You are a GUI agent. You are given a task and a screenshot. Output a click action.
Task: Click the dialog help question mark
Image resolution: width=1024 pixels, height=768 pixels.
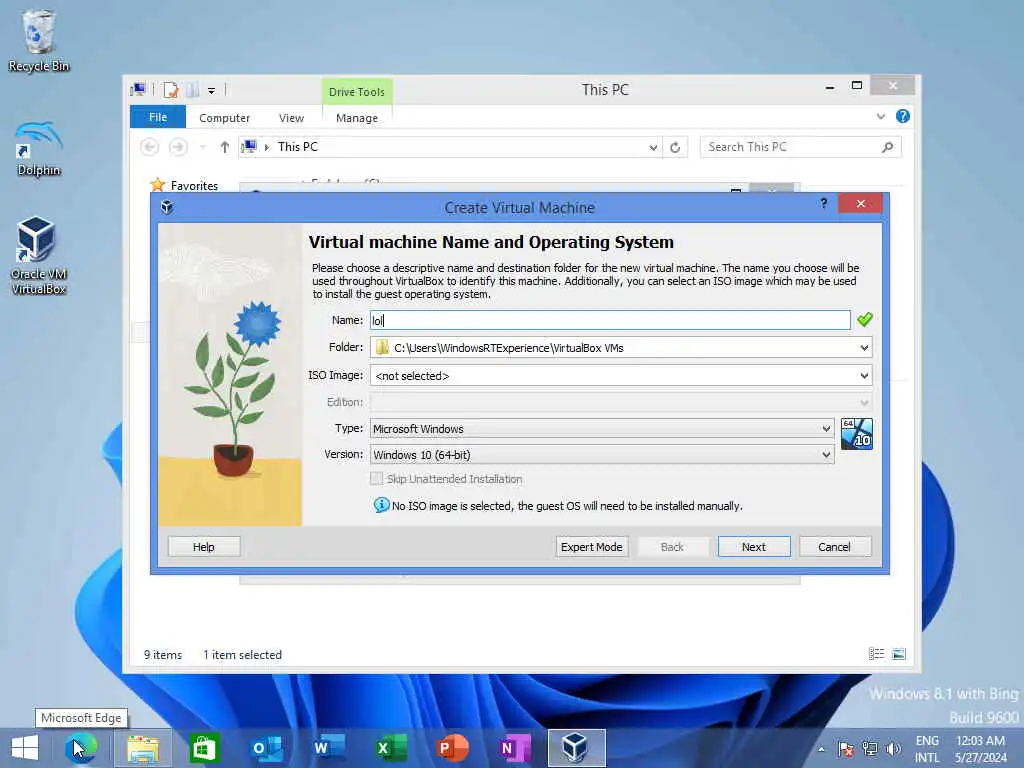tap(824, 204)
